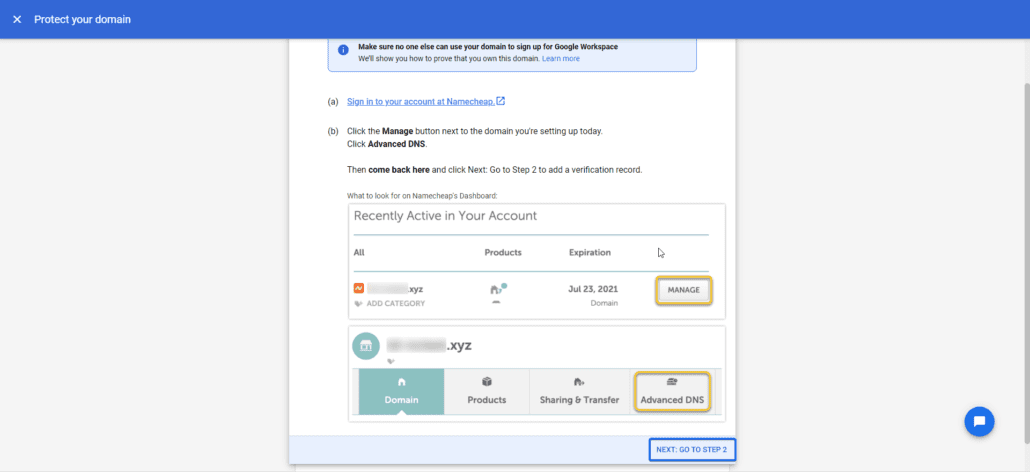Select the Sharing & Transfer tab
Screen dimensions: 1030x472
pyautogui.click(x=579, y=391)
